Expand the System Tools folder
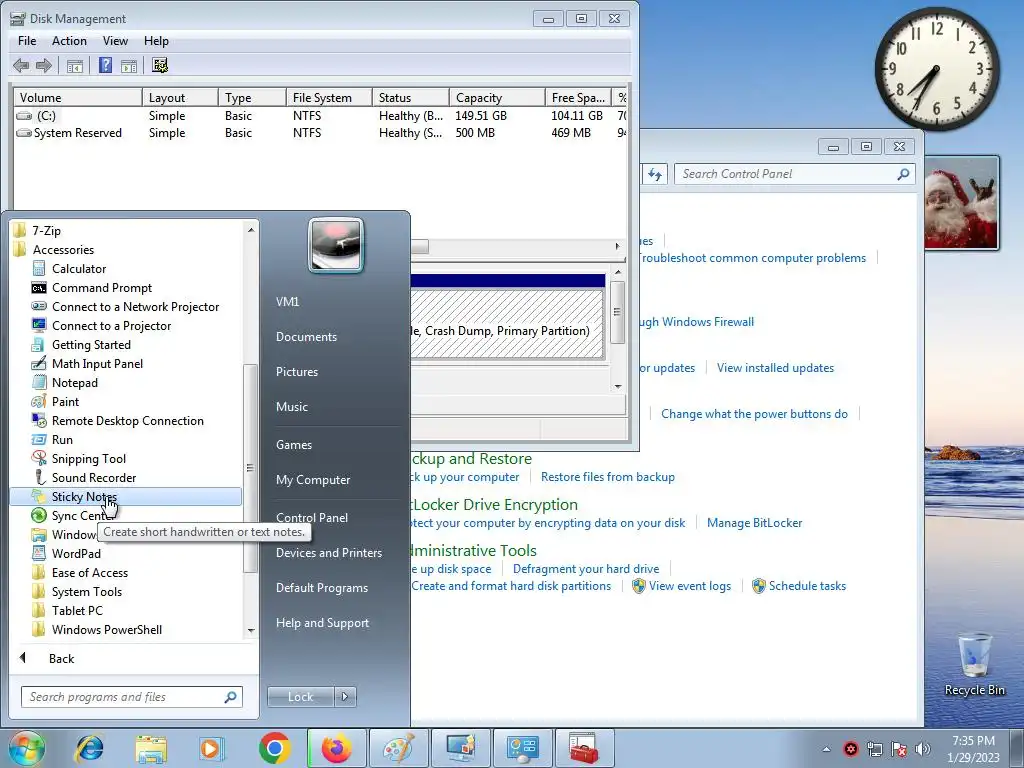This screenshot has width=1024, height=768. click(x=87, y=591)
